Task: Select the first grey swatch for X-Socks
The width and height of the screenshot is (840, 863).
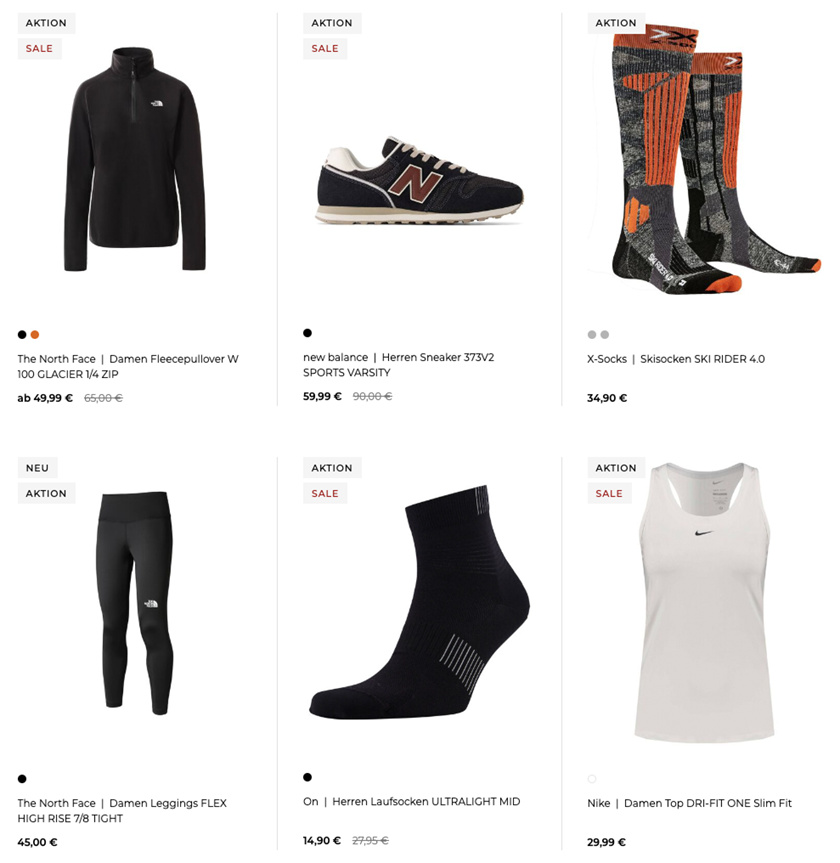Action: [592, 335]
